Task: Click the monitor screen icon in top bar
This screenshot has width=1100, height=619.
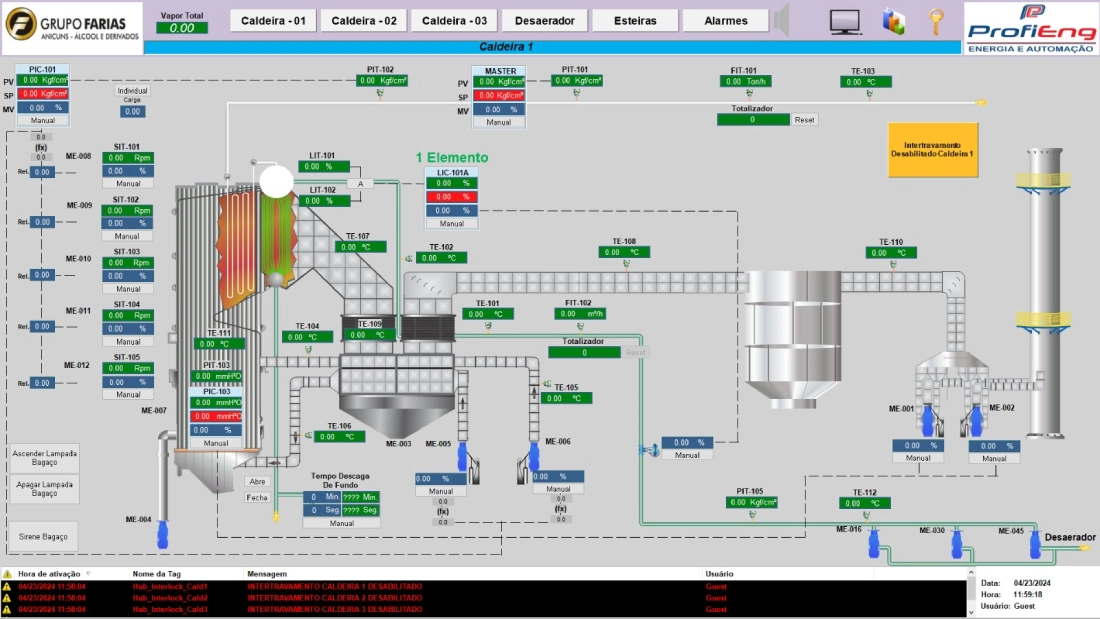Action: [x=845, y=22]
